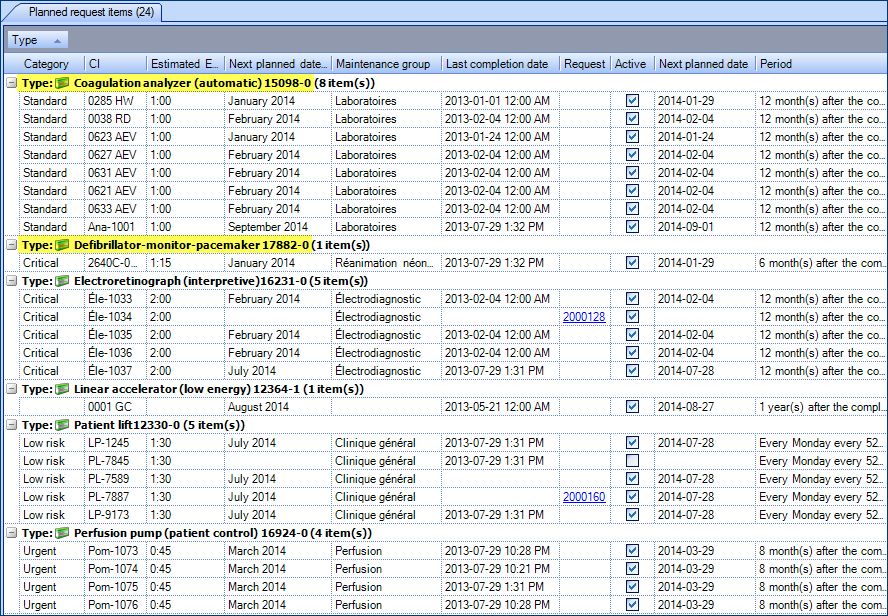This screenshot has height=616, width=888.
Task: Collapse the Linear accelerator group
Action: pos(11,389)
